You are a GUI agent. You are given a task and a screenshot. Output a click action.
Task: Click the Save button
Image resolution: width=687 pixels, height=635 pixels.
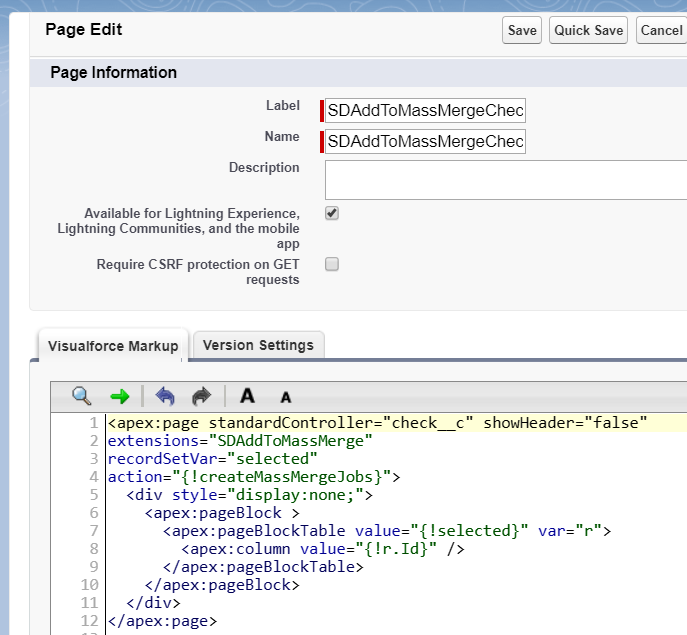click(522, 30)
